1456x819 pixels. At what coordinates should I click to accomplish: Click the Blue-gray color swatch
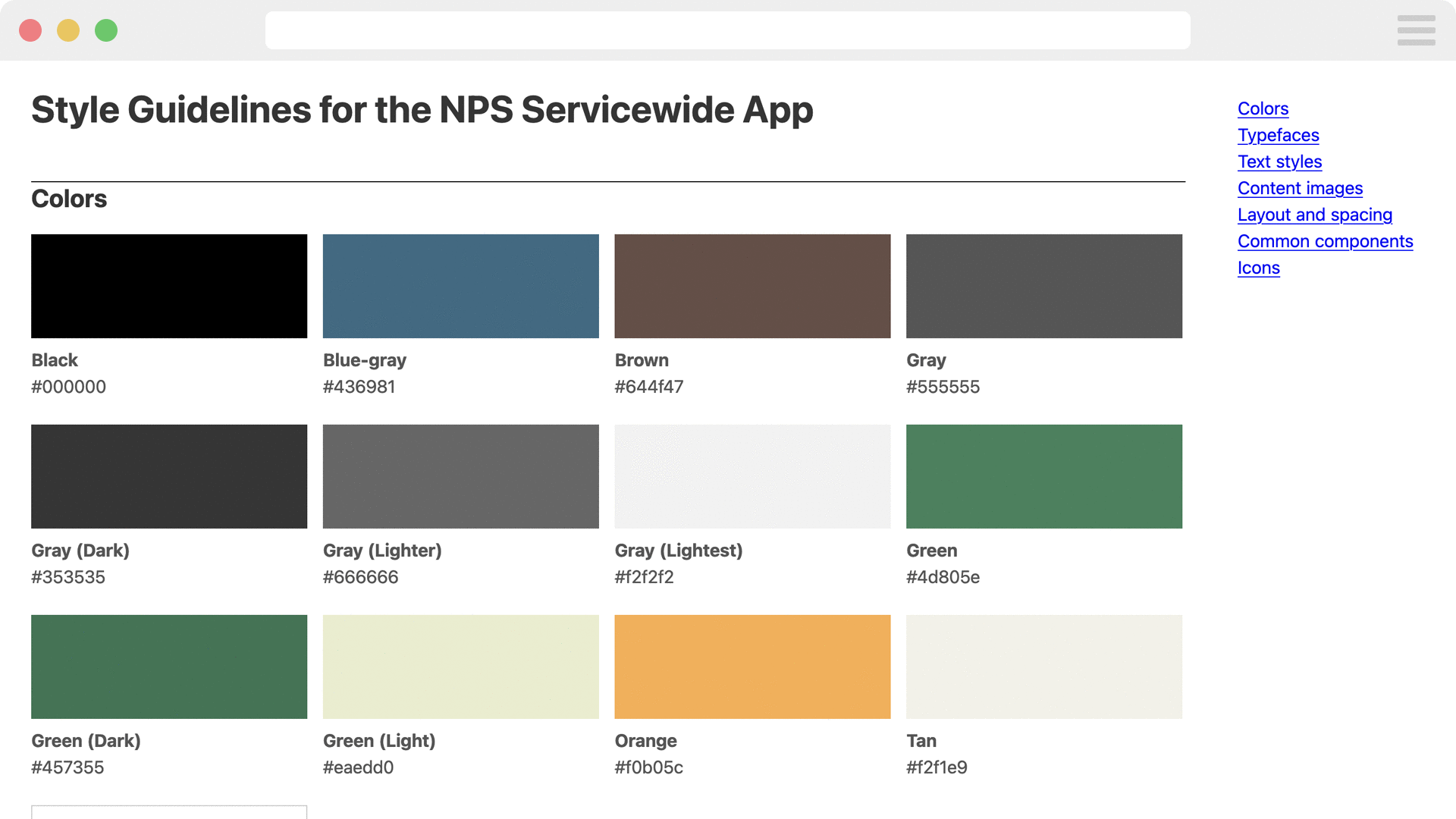[460, 286]
